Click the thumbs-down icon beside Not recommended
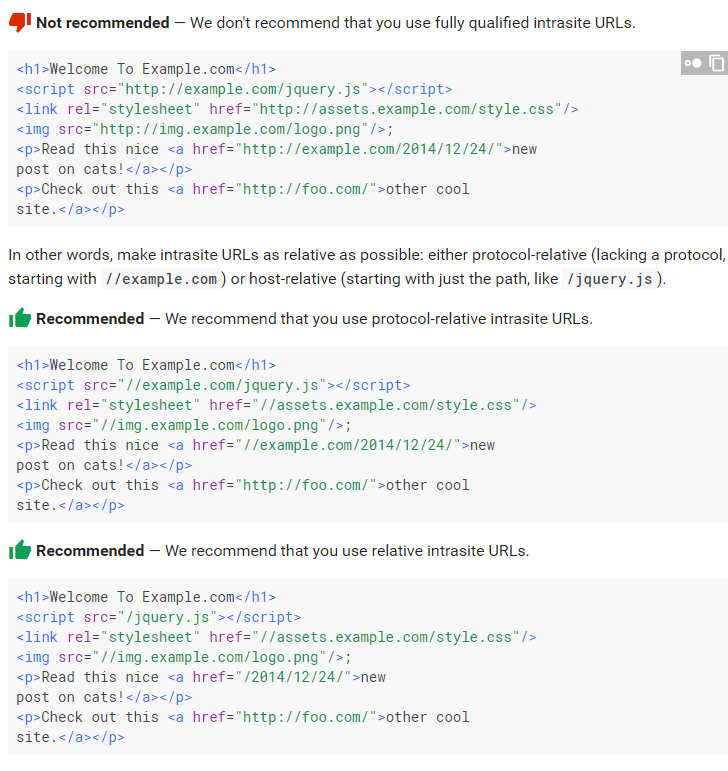Screen dimensions: 728x771 (x=20, y=23)
